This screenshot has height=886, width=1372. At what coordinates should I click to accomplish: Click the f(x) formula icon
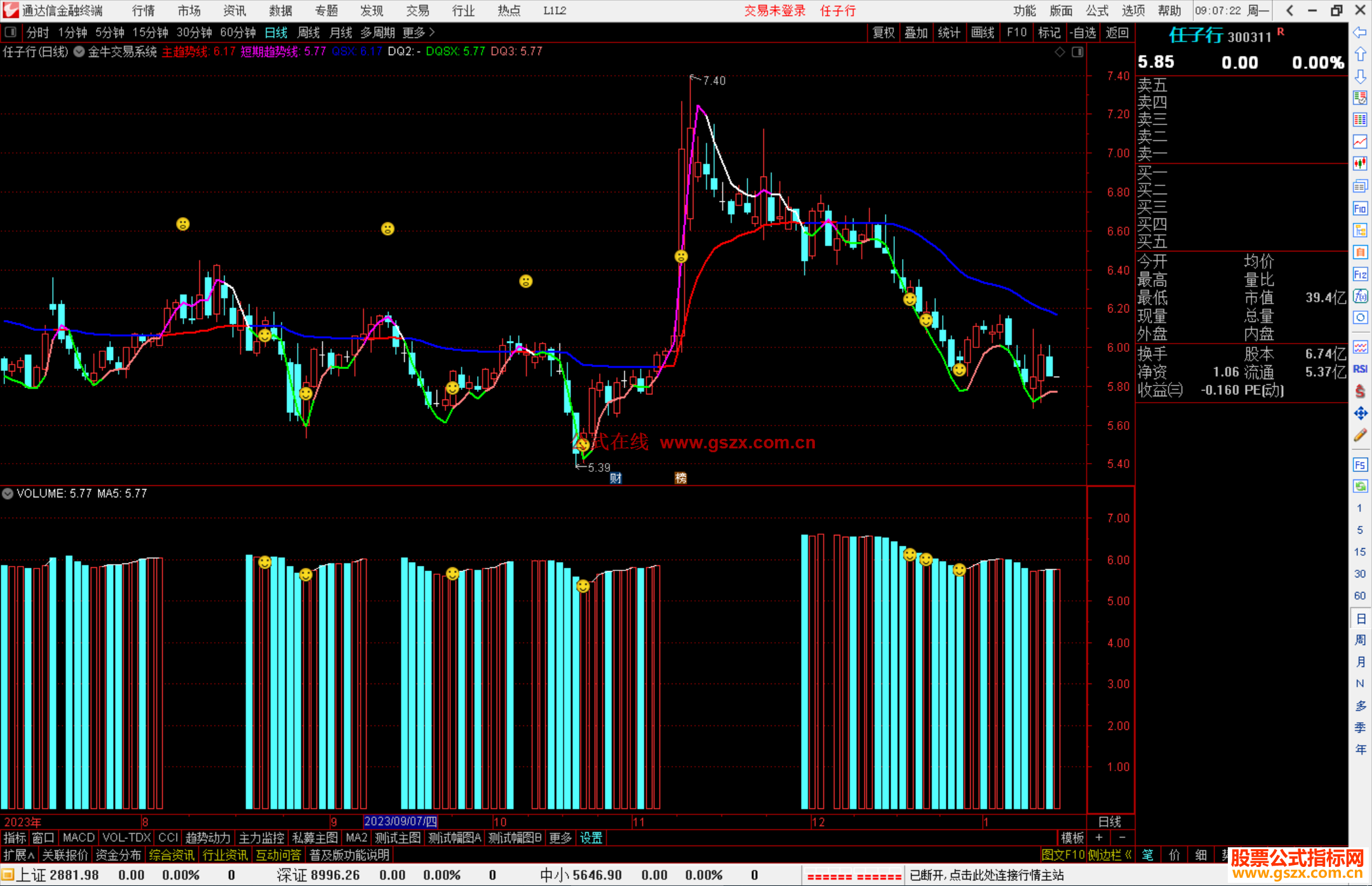[1360, 296]
